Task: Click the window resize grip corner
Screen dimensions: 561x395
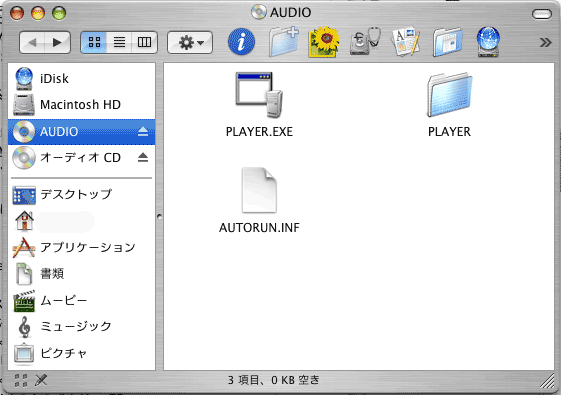Action: (547, 381)
